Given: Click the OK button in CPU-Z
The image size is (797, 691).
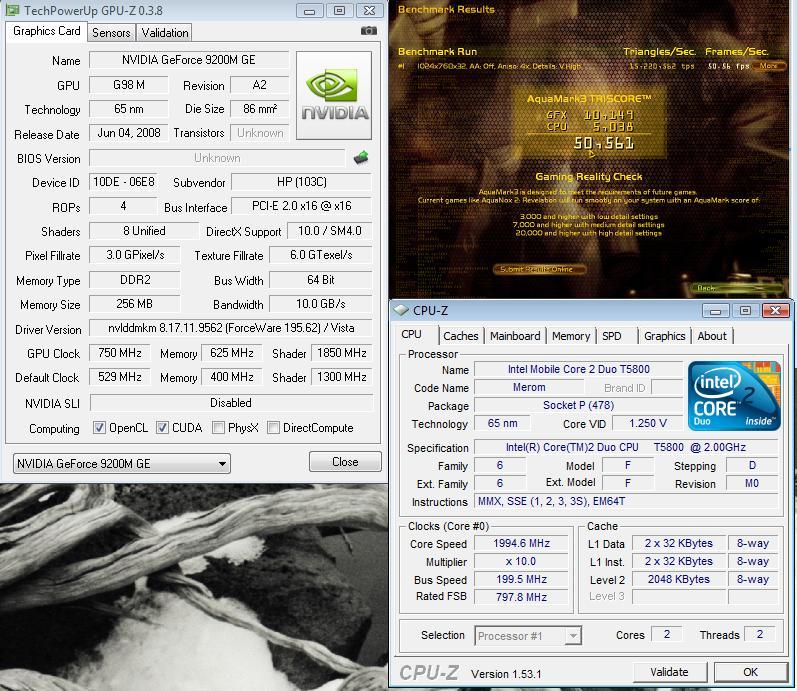Looking at the screenshot, I should (x=750, y=672).
